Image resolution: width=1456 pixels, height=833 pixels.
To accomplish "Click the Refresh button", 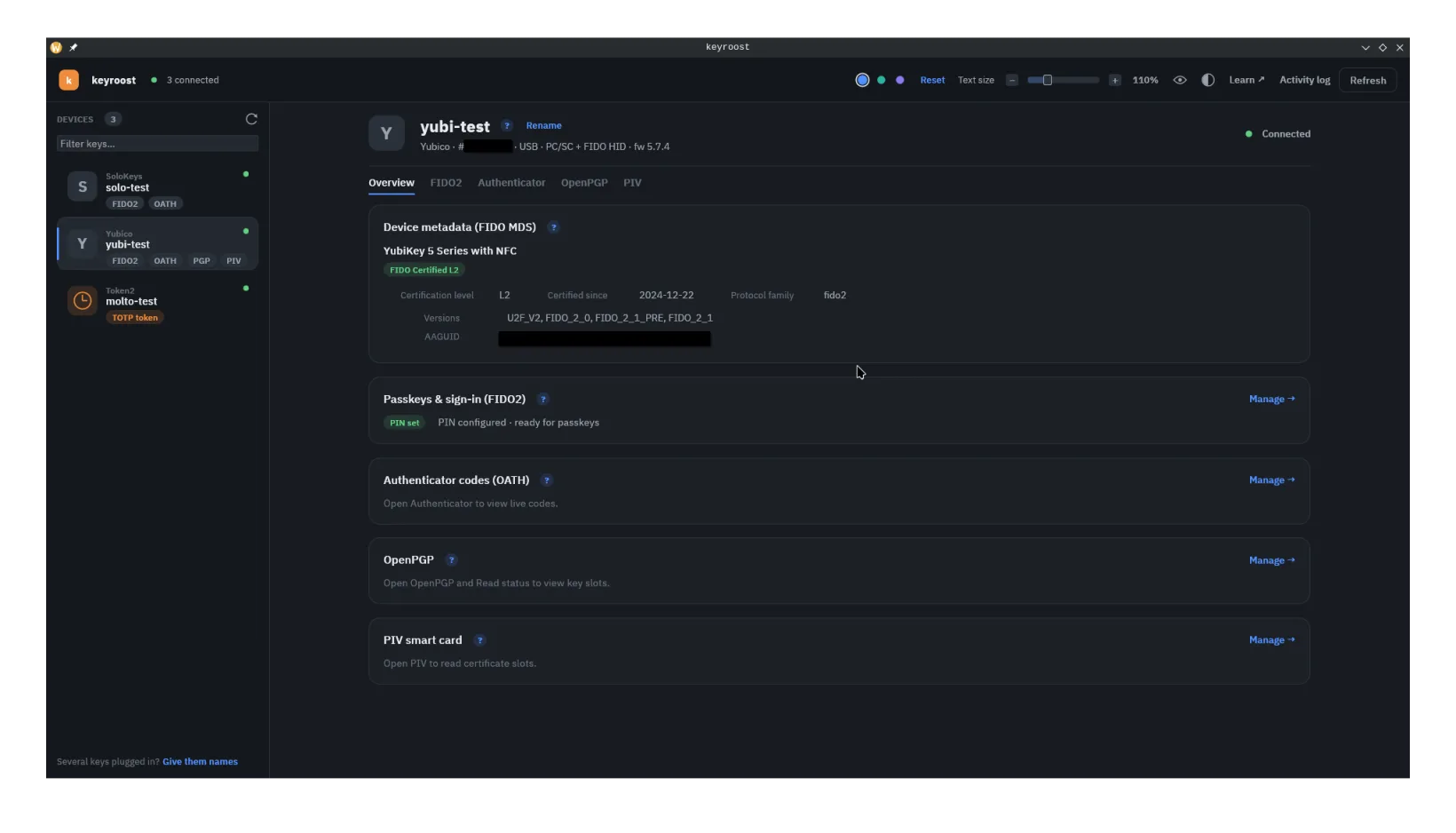I will point(1367,80).
